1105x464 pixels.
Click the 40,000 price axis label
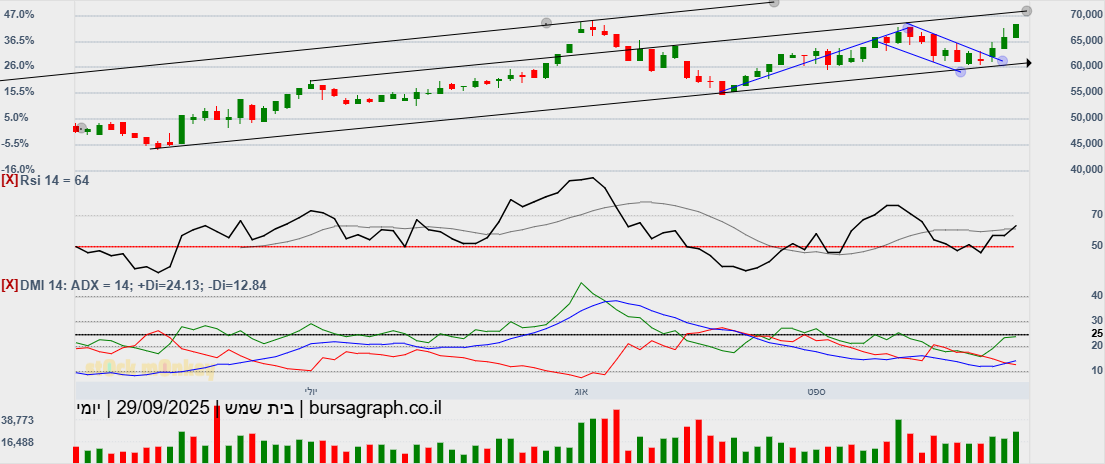1086,169
